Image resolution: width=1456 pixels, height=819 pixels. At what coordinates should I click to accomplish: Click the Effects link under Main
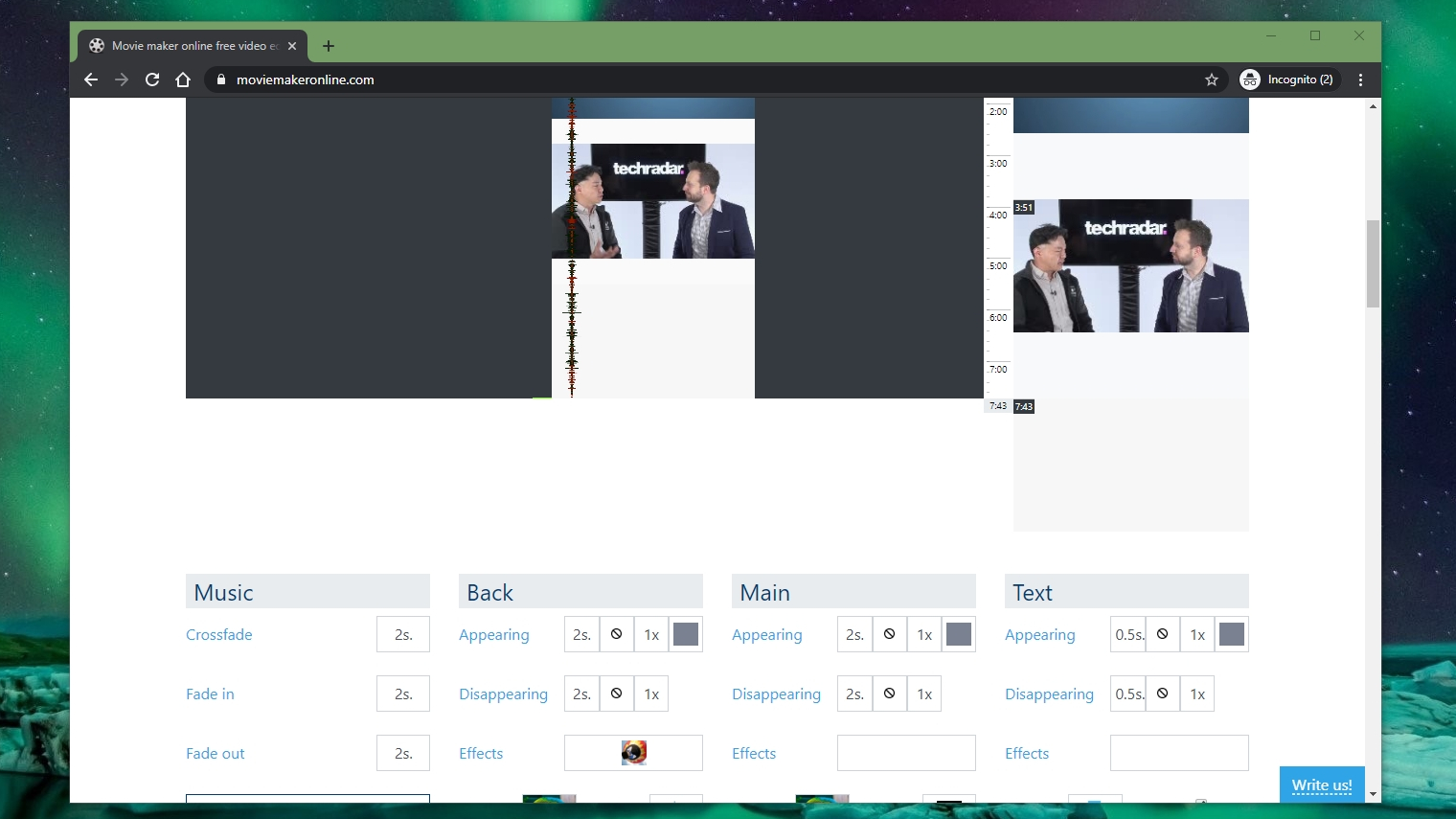tap(754, 753)
